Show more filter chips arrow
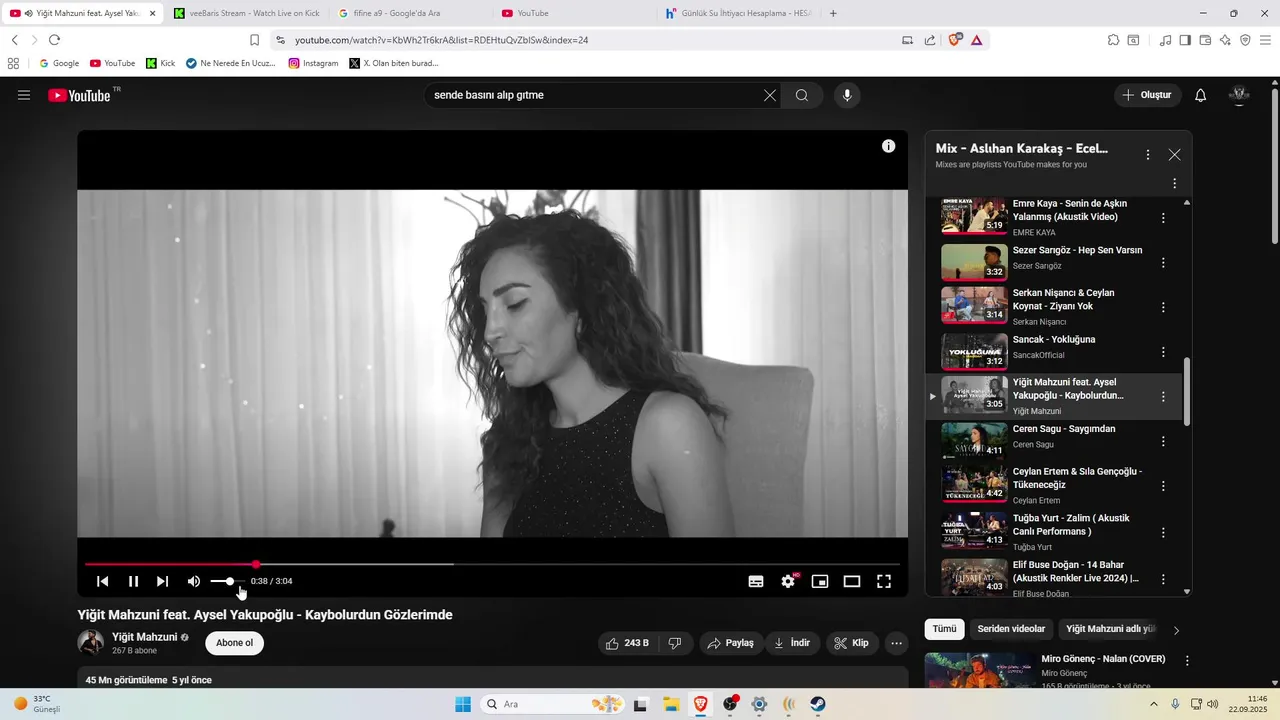The image size is (1280, 720). click(1176, 630)
